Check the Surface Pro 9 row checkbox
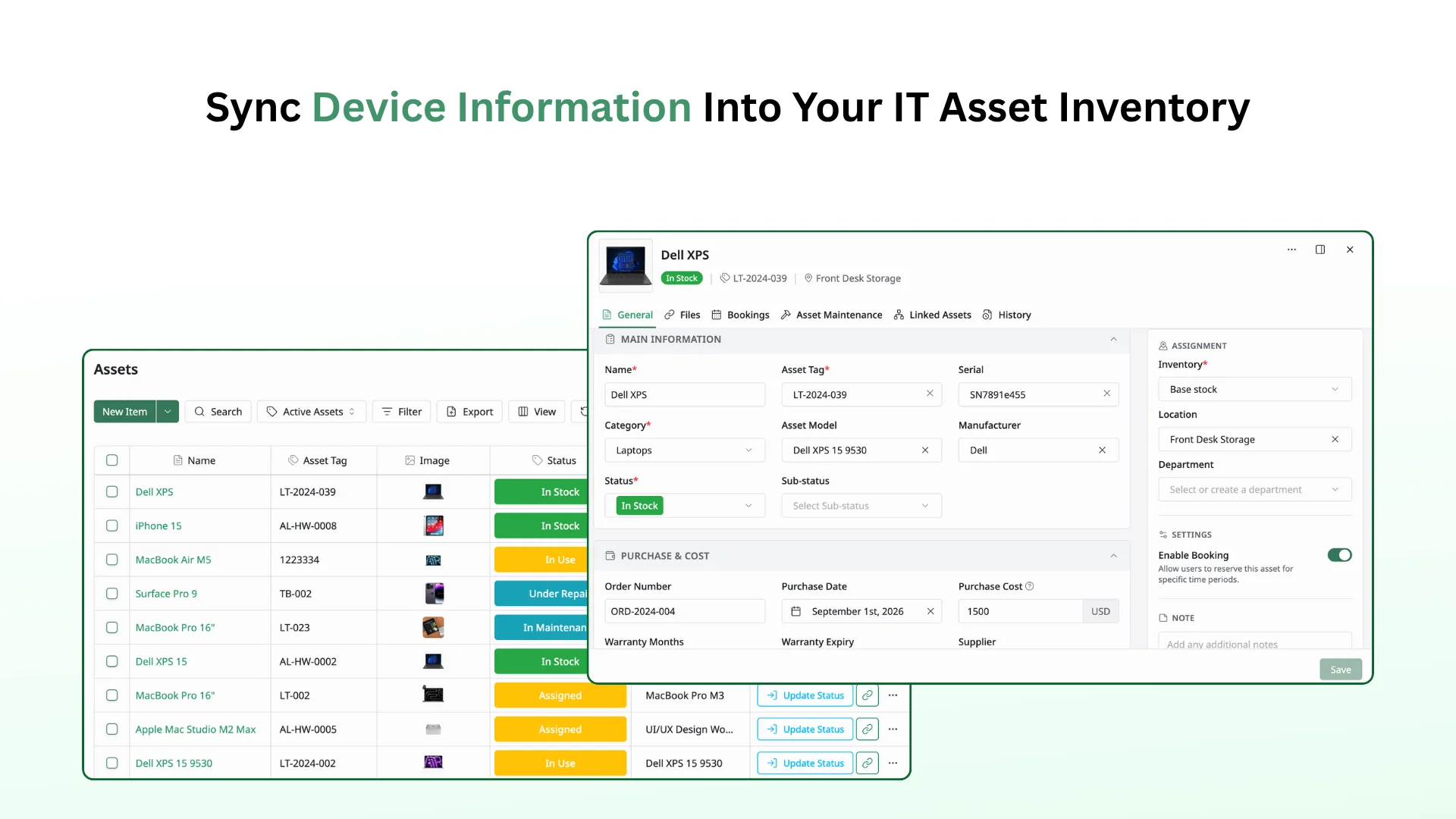1456x819 pixels. (111, 594)
